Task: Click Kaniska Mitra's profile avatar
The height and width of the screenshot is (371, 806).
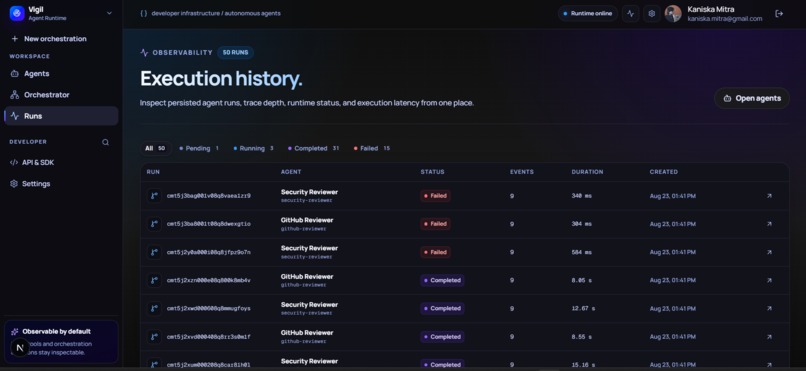Action: pos(673,13)
